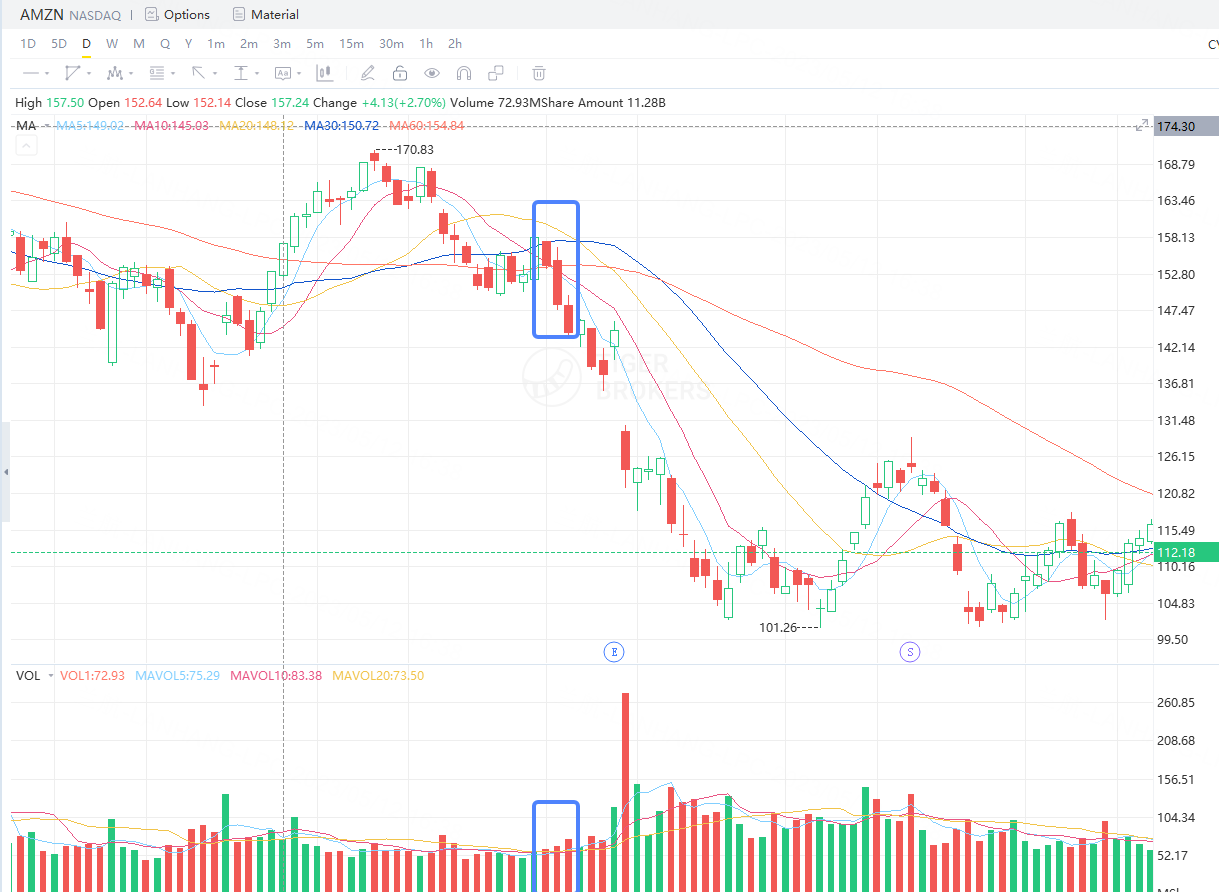This screenshot has height=892, width=1219.
Task: Open the Material button label
Action: click(275, 15)
